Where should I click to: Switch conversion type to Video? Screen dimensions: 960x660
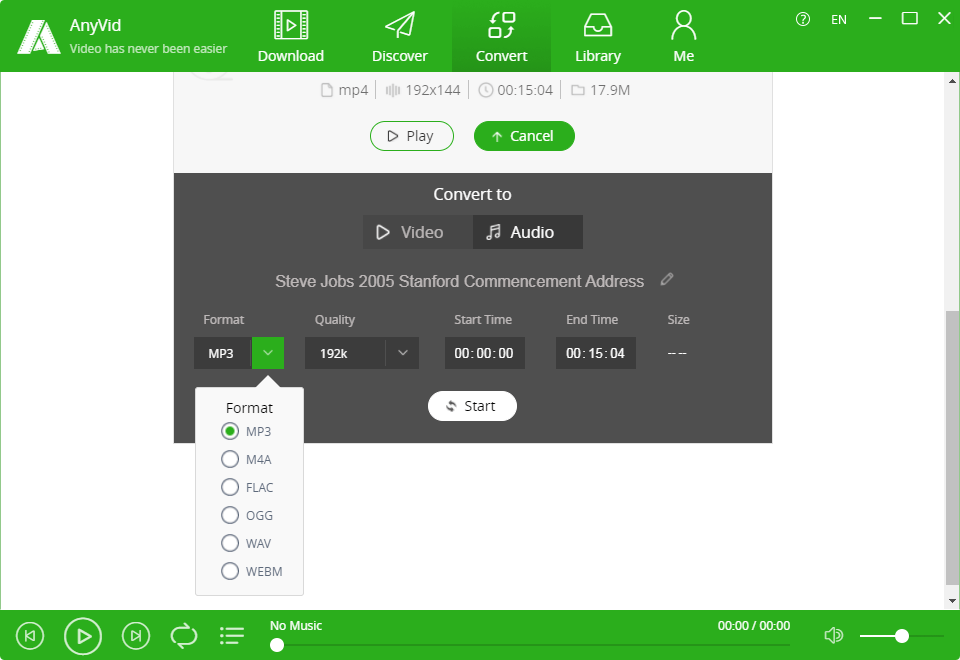(x=418, y=232)
